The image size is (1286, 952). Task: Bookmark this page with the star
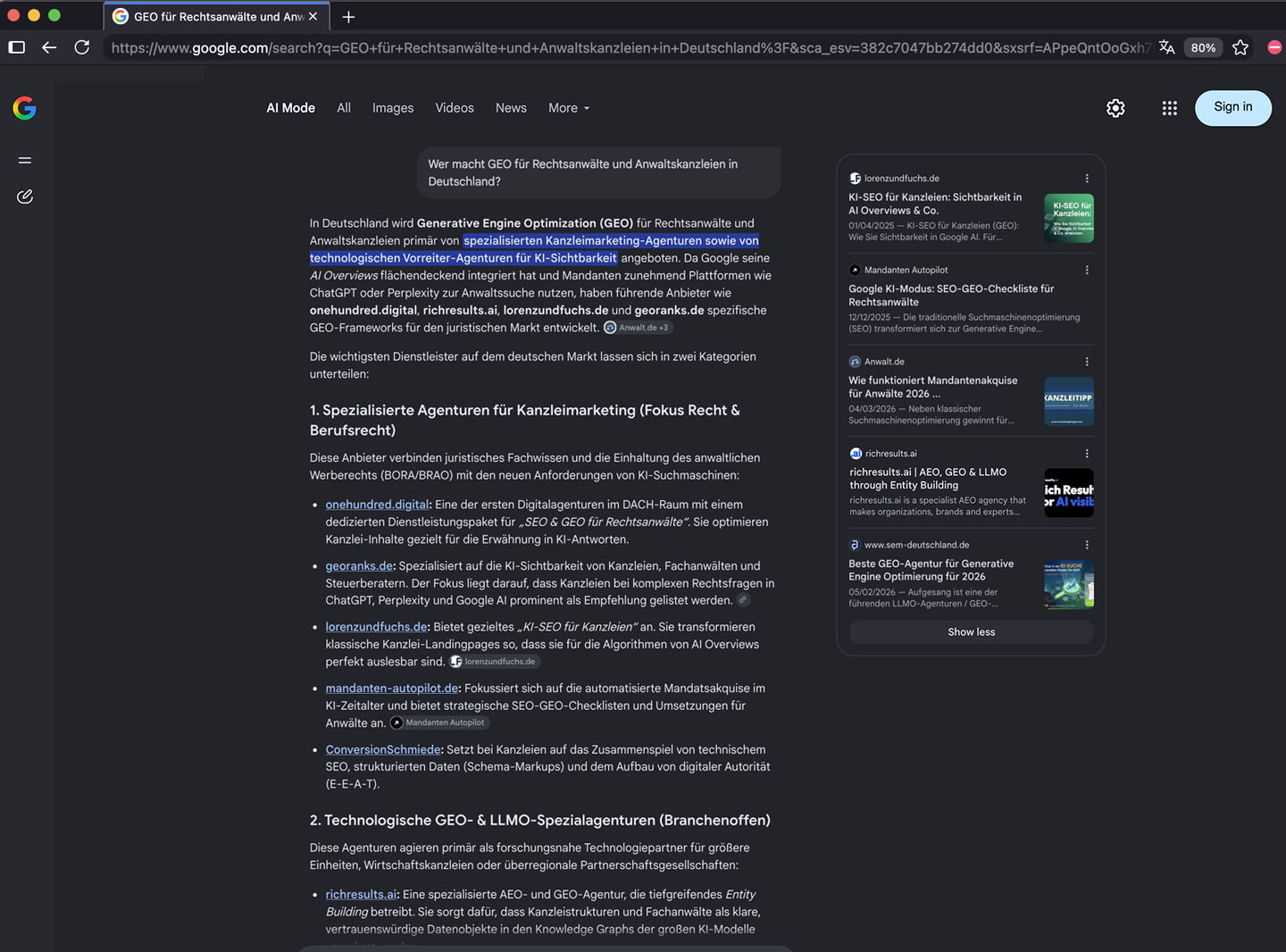(x=1240, y=47)
